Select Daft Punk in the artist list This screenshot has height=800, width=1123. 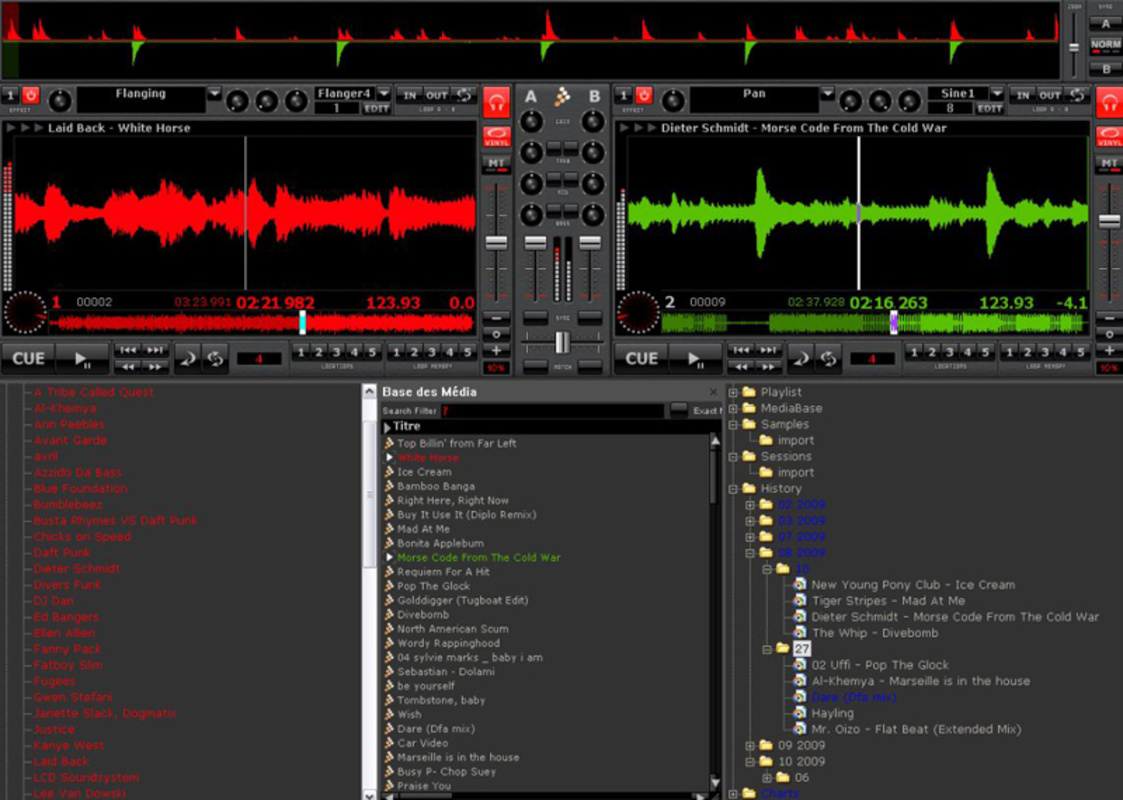(x=62, y=552)
